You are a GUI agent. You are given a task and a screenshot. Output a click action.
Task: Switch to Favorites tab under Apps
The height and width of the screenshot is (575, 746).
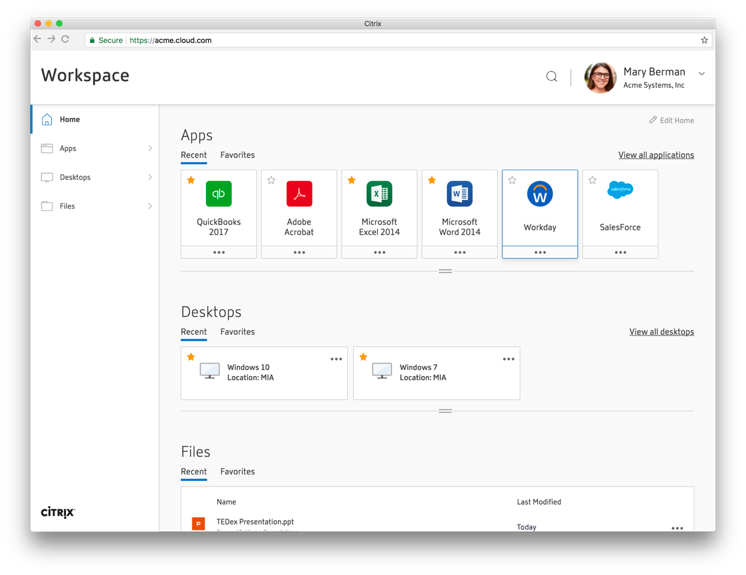[237, 155]
